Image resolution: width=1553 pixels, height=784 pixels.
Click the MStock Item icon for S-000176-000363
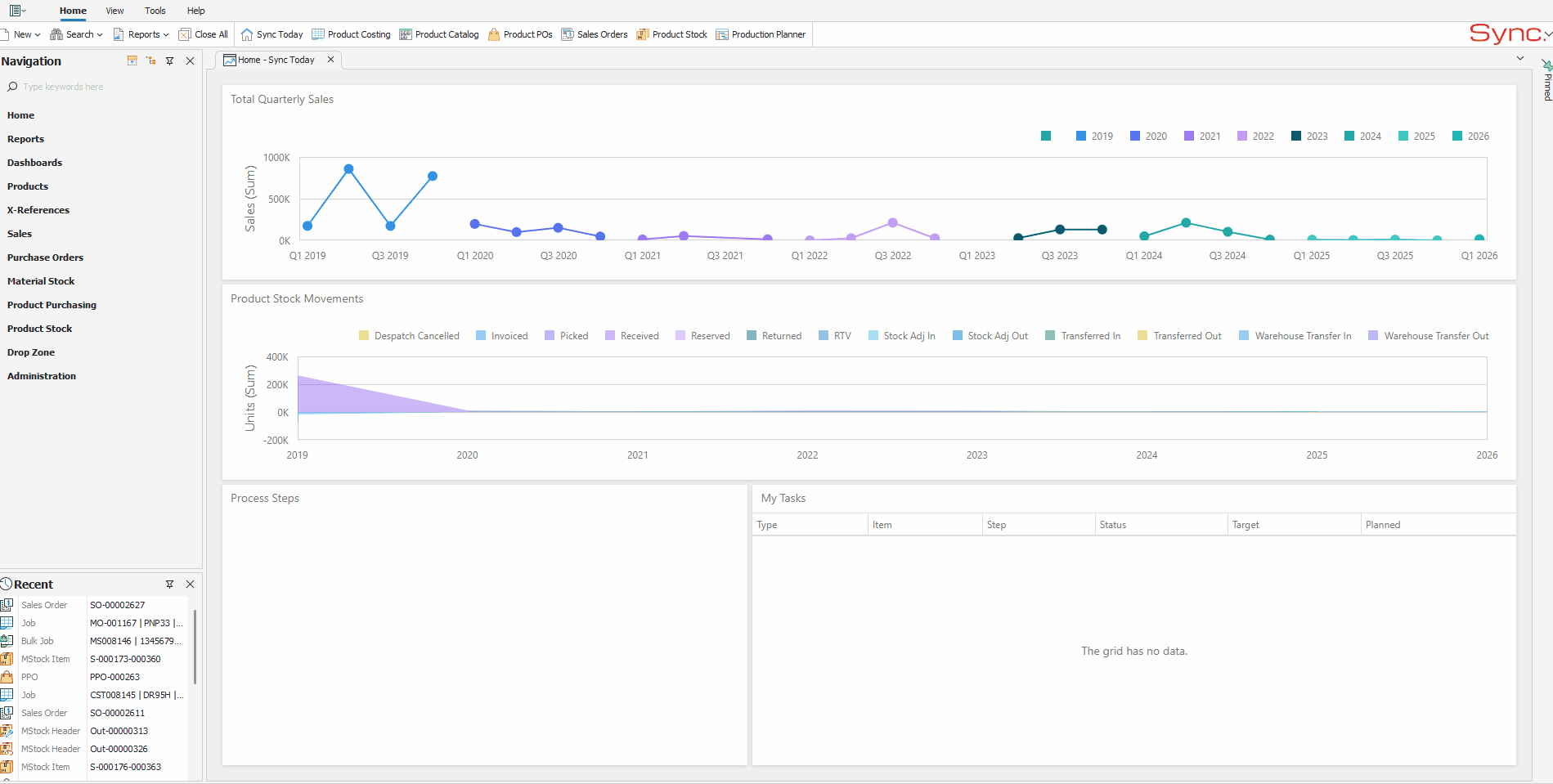coord(7,767)
